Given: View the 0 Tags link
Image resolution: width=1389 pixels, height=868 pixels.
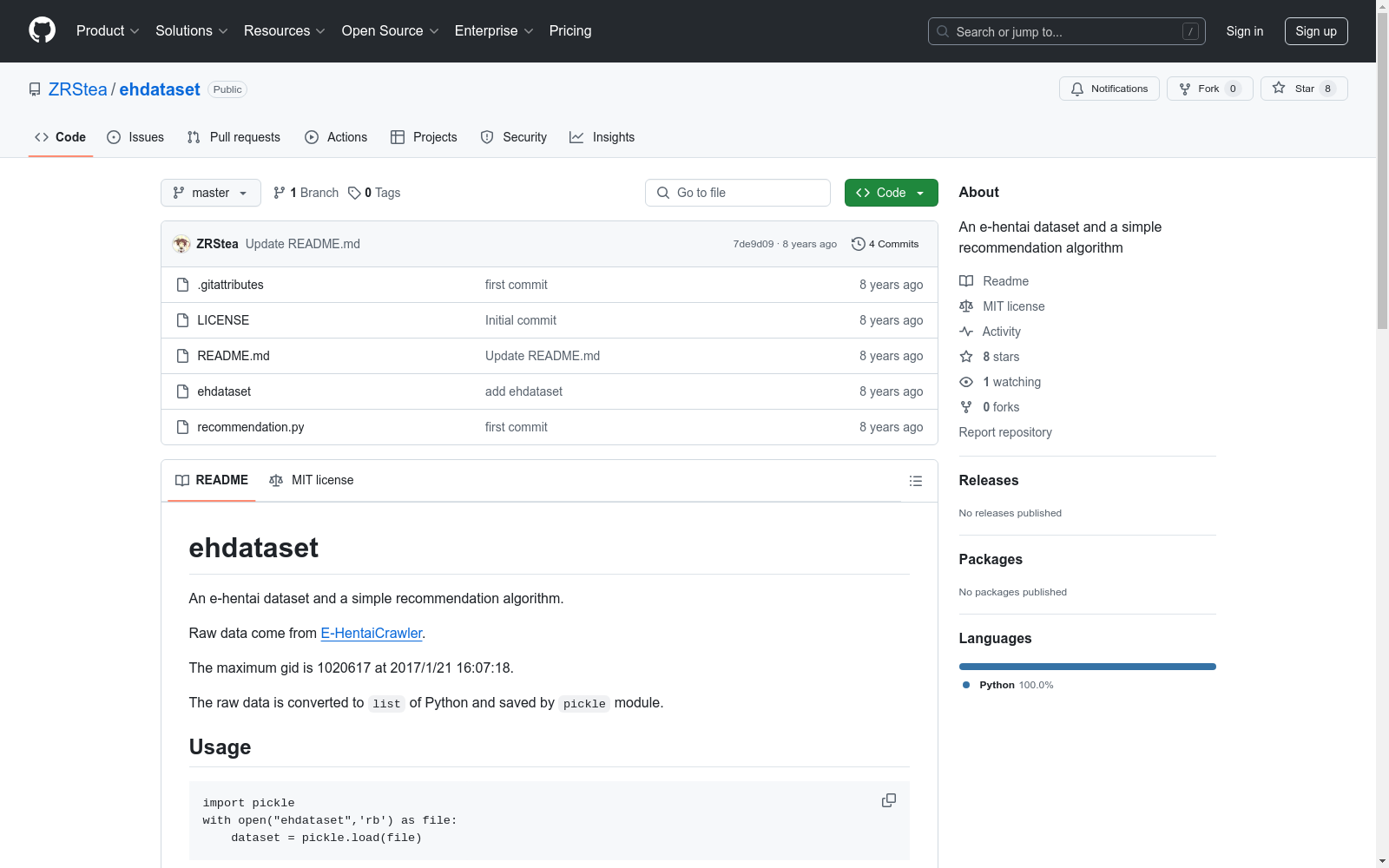Looking at the screenshot, I should pos(374,193).
